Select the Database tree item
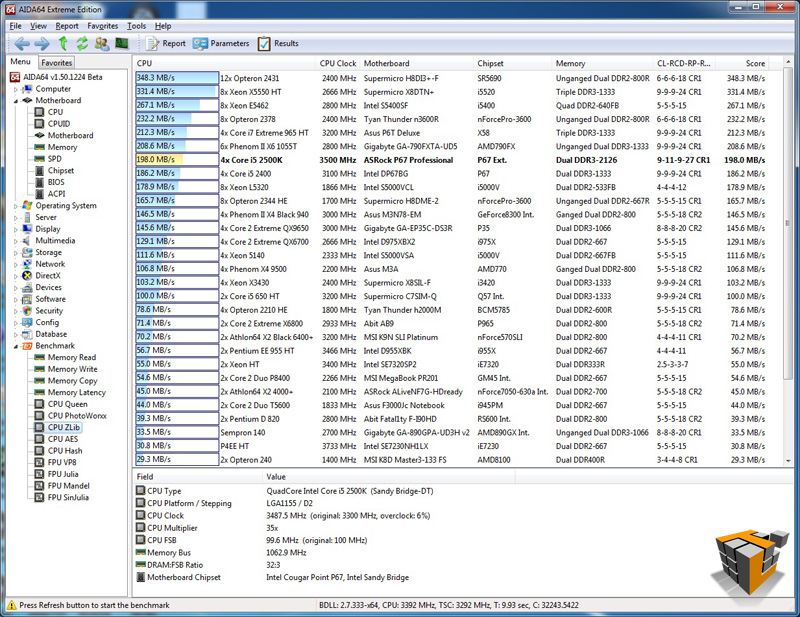Viewport: 800px width, 617px height. pyautogui.click(x=51, y=334)
